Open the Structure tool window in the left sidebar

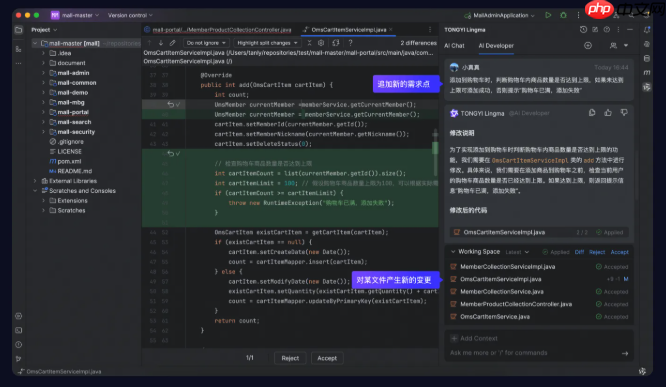[18, 49]
